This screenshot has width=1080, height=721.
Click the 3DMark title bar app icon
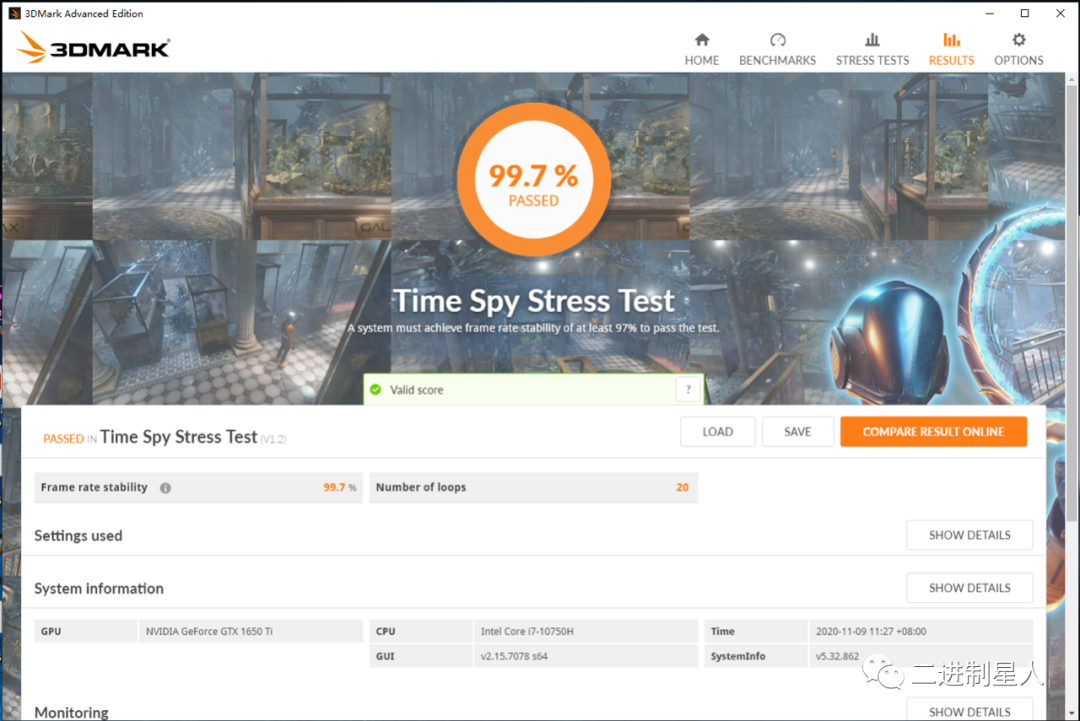[x=14, y=13]
